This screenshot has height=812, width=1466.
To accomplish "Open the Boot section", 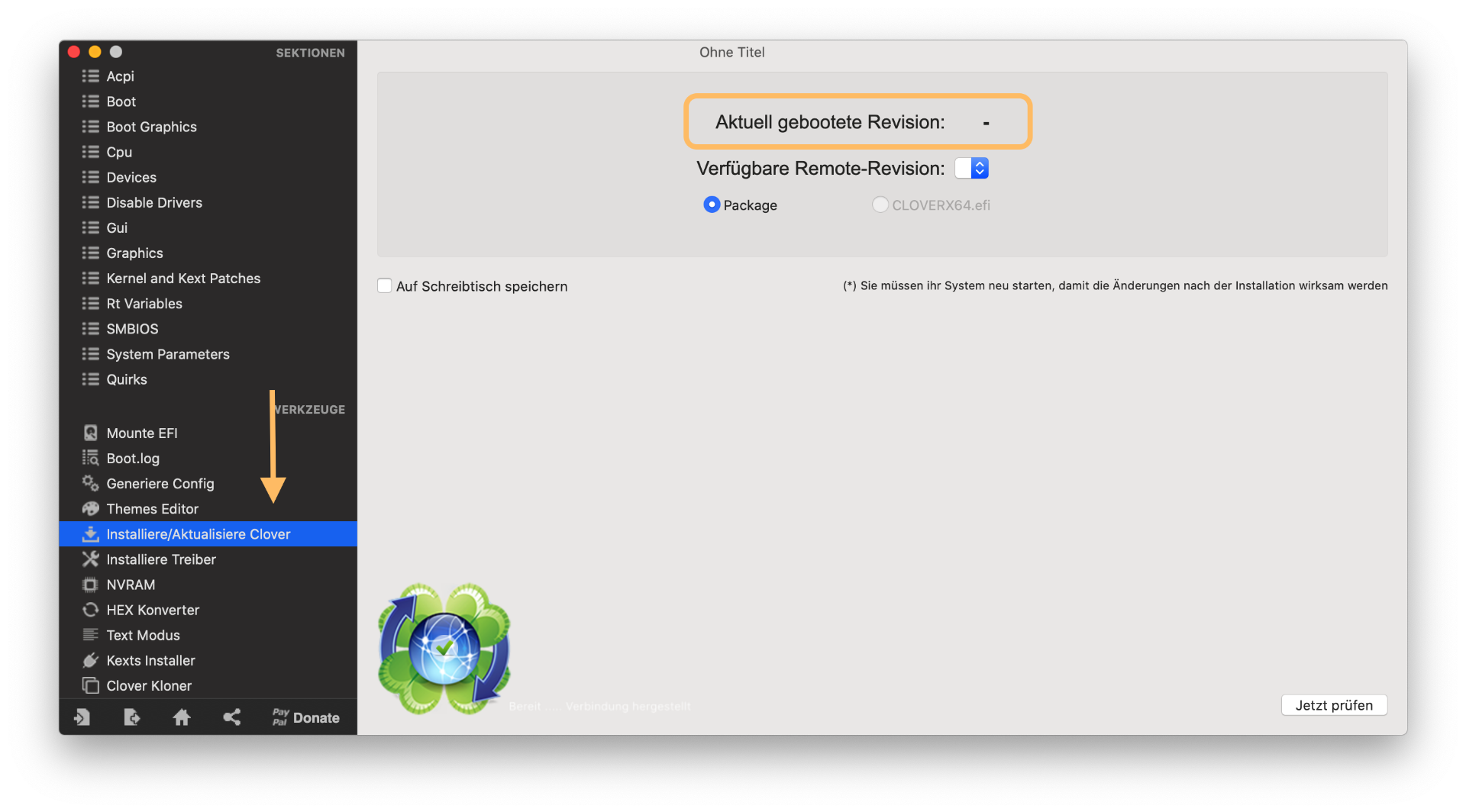I will (x=208, y=101).
